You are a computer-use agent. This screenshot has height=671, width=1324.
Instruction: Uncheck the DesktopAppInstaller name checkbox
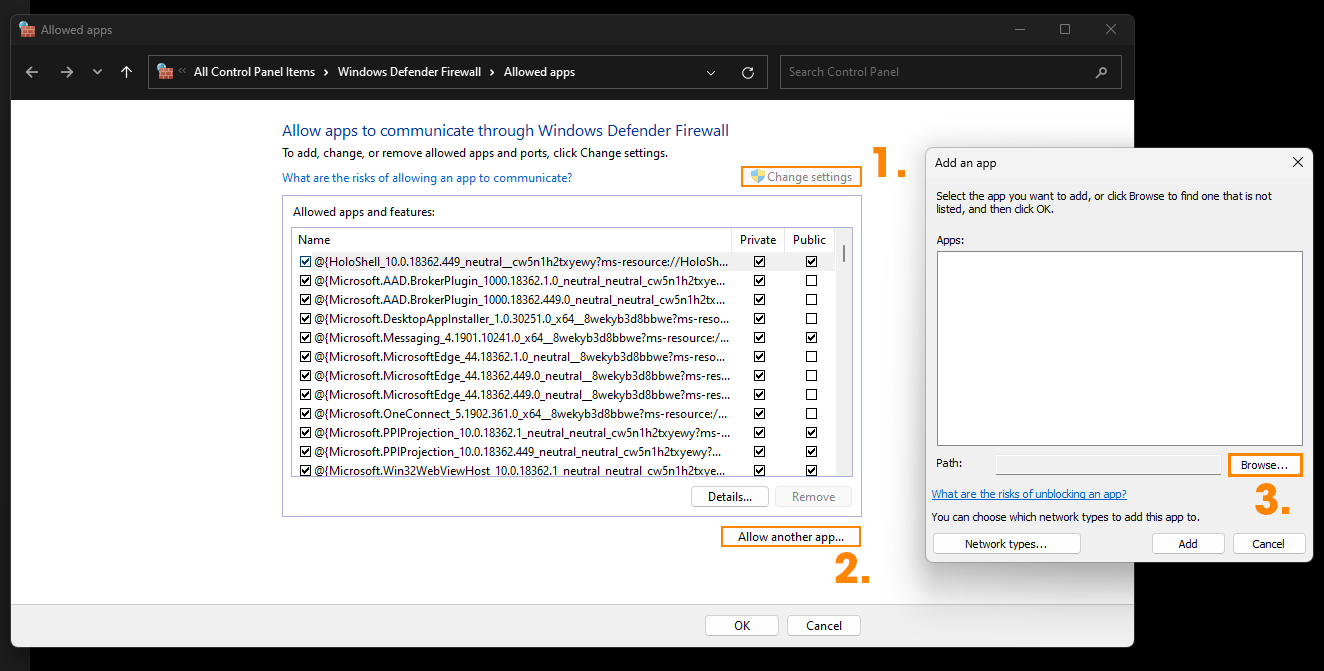tap(305, 319)
